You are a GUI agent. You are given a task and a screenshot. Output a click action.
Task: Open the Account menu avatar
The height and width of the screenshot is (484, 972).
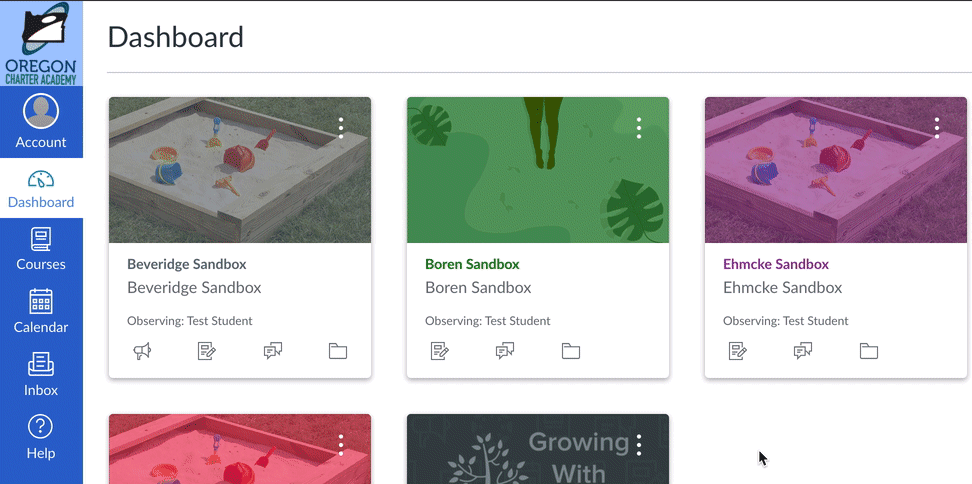tap(41, 112)
